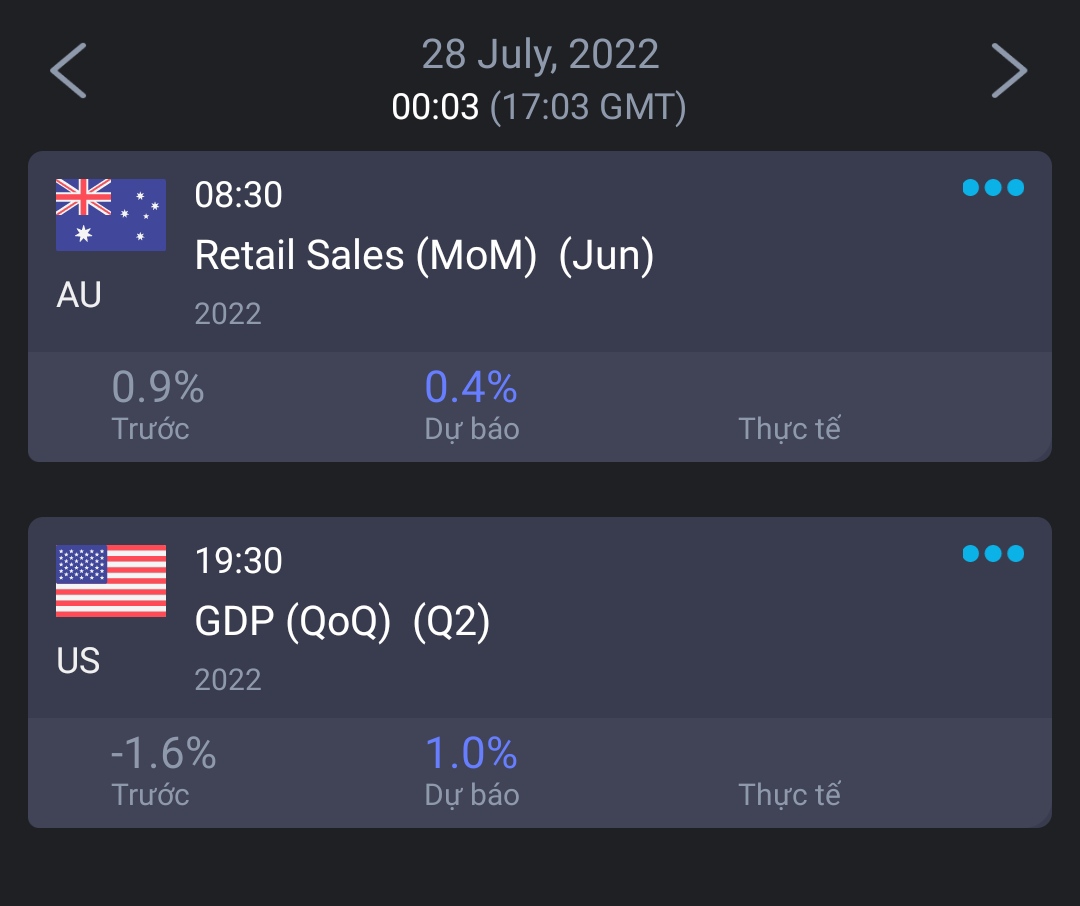This screenshot has height=906, width=1080.
Task: Tap Thực tế label in Retail Sales card
Action: pos(789,429)
